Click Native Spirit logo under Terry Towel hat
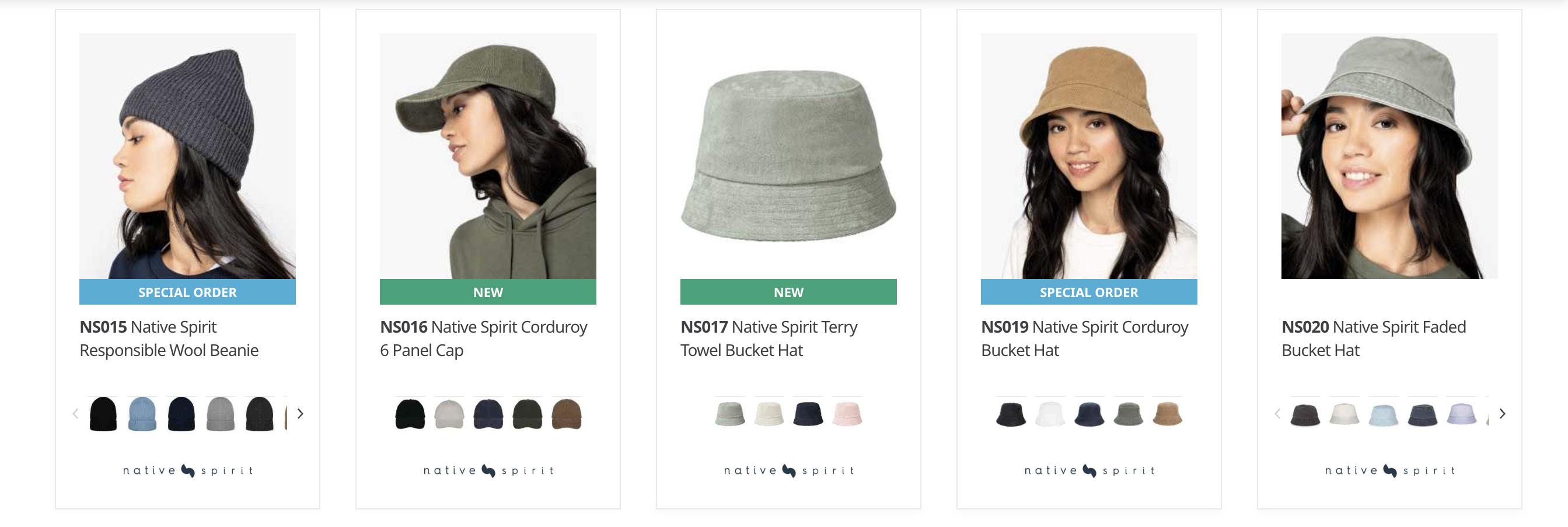Image resolution: width=1568 pixels, height=527 pixels. 788,470
